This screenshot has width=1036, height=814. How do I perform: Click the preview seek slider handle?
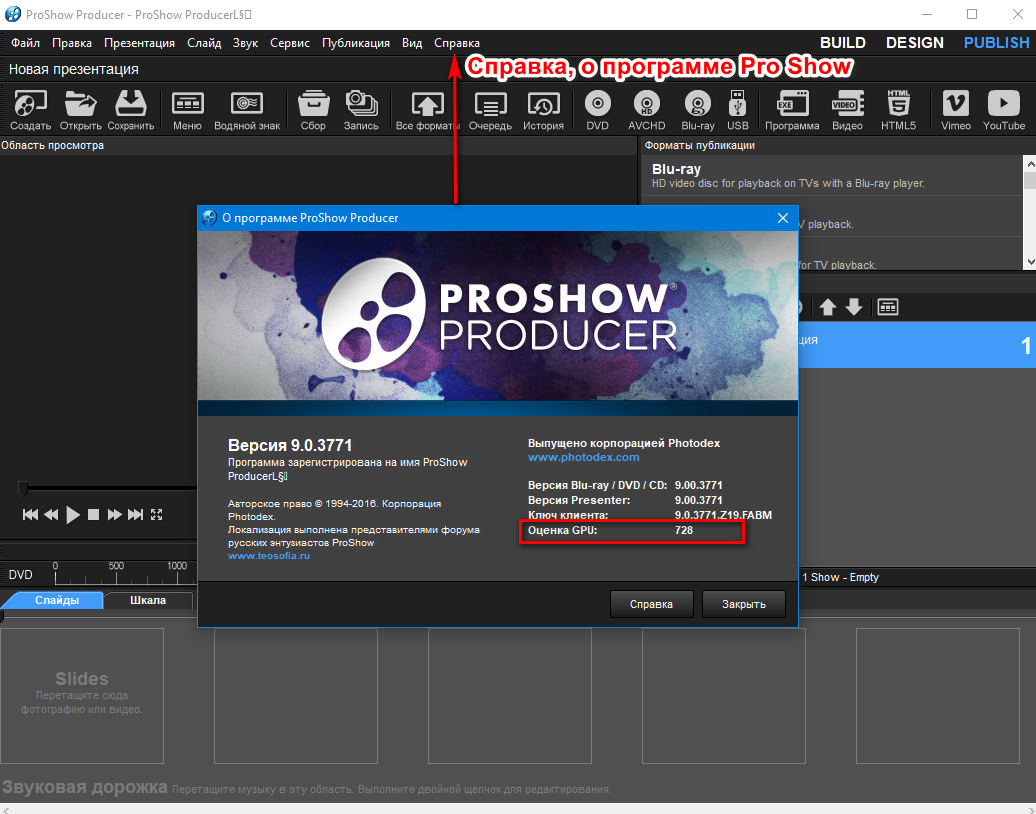(23, 488)
